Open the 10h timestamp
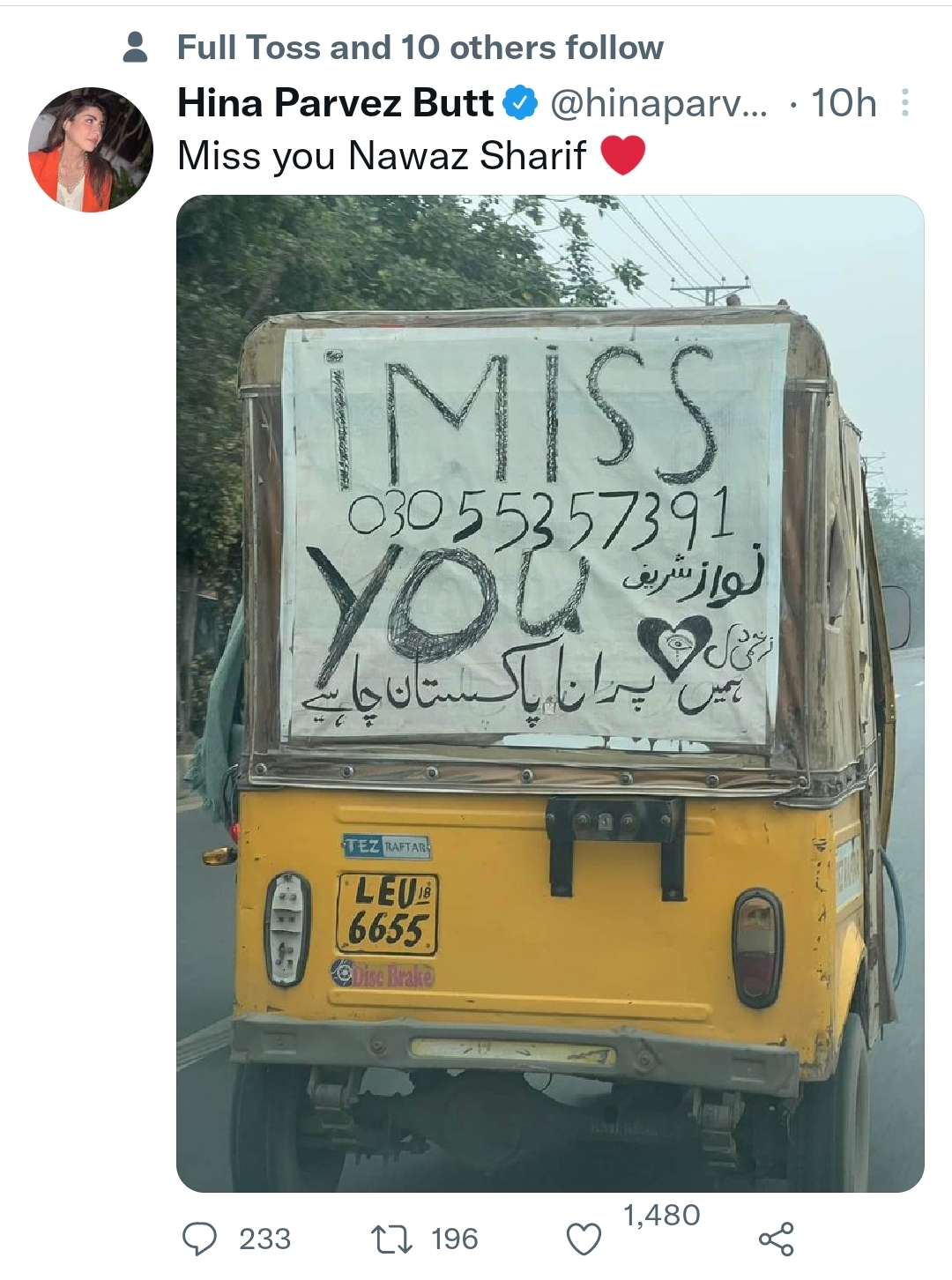952x1280 pixels. [x=844, y=104]
